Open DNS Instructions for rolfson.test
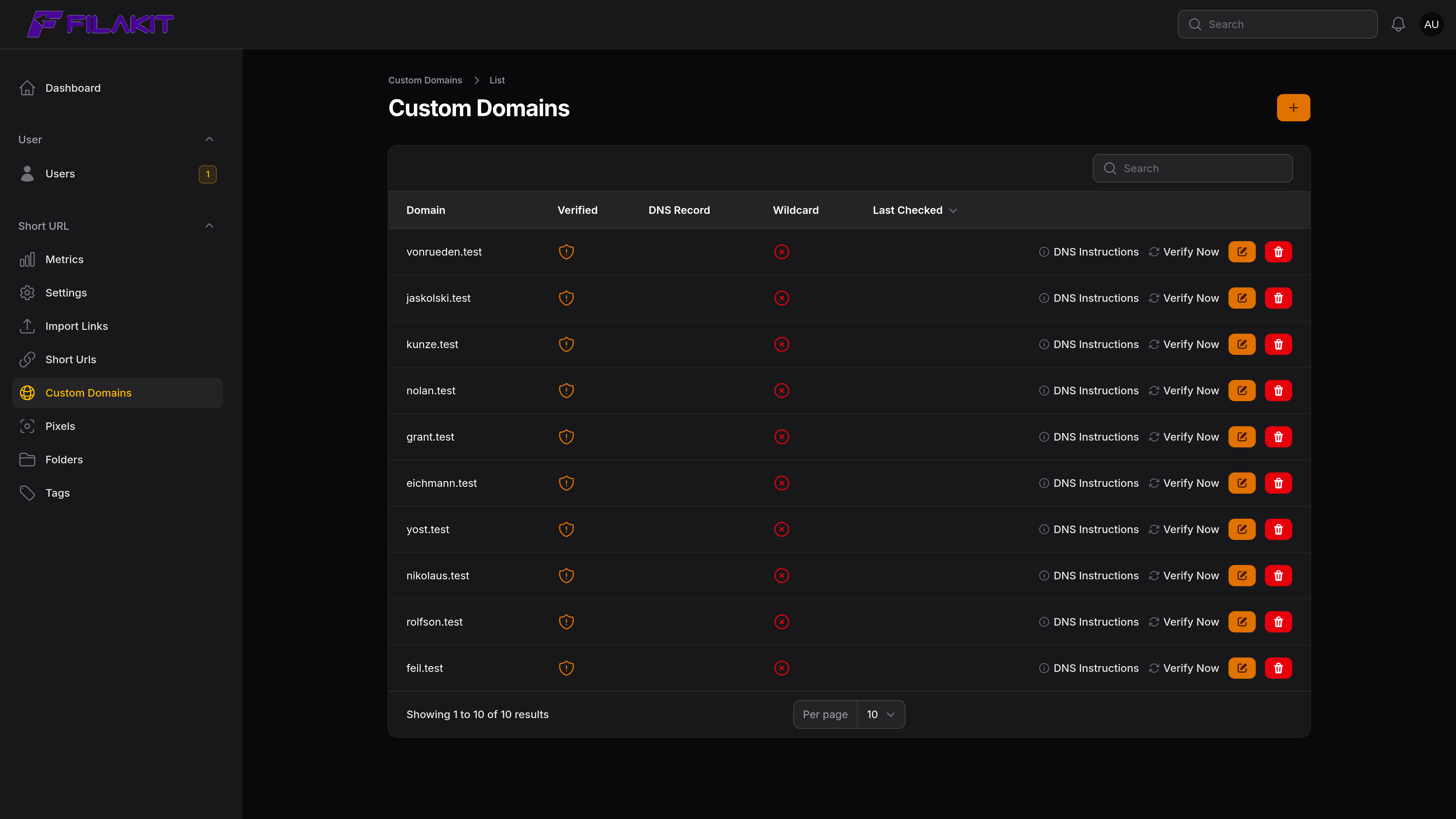This screenshot has width=1456, height=819. [1089, 622]
